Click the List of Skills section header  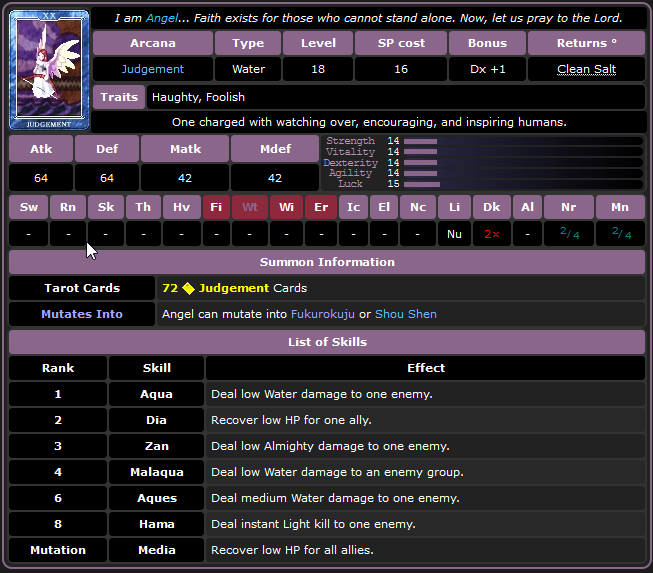click(327, 342)
